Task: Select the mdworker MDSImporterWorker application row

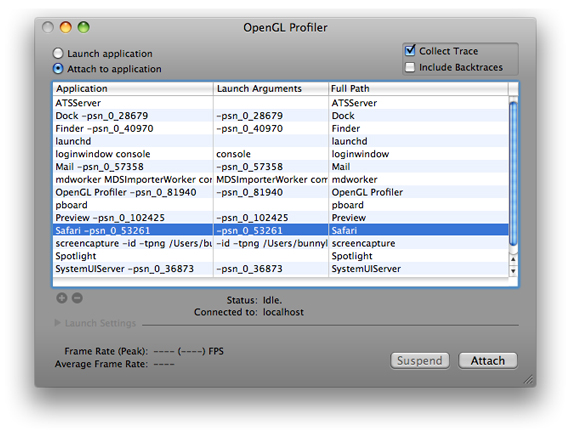Action: [x=133, y=180]
